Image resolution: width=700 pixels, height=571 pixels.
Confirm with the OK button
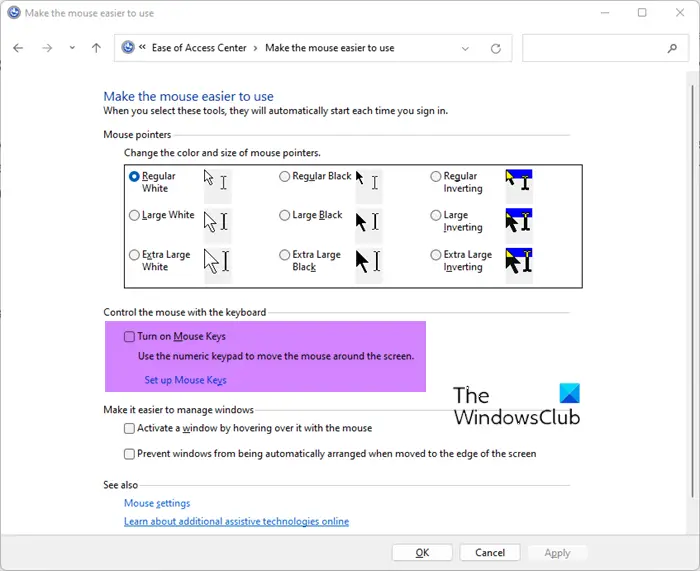coord(422,553)
